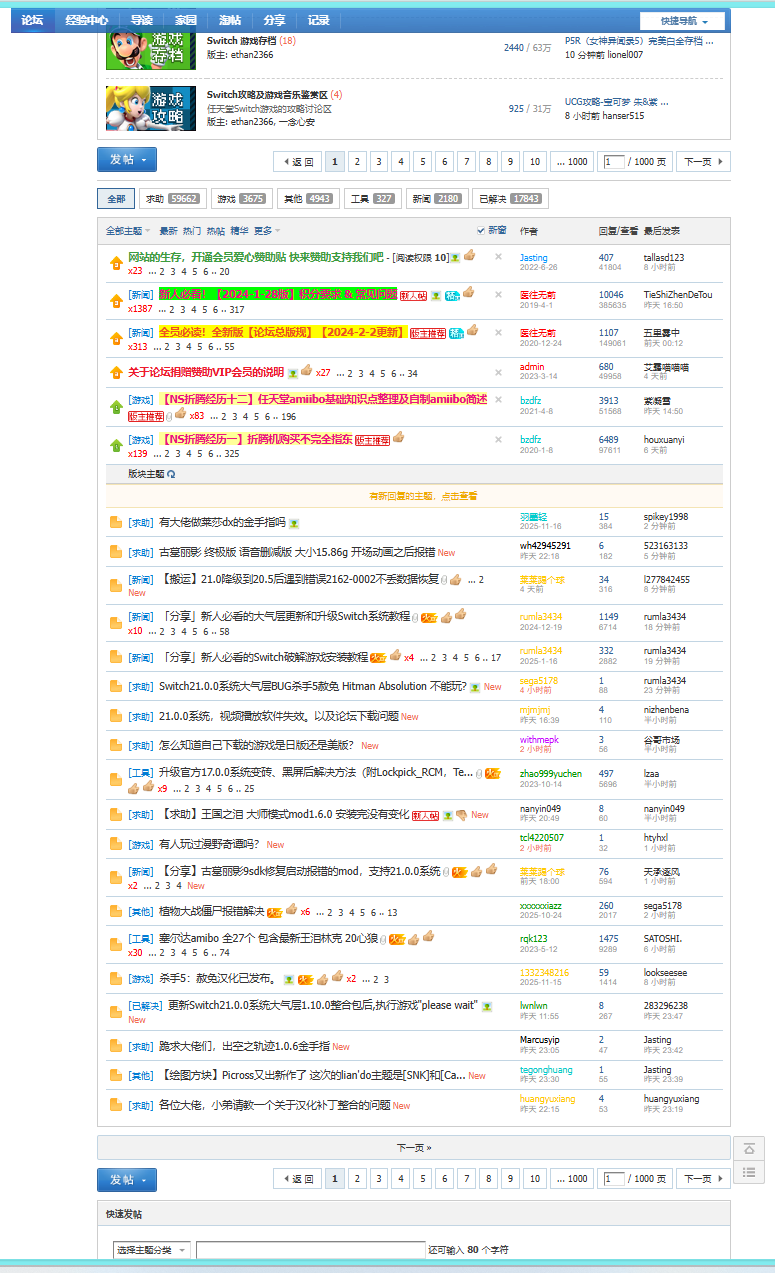Close the 全员必读 sticky thread with its X
775x1273 pixels.
[x=498, y=333]
